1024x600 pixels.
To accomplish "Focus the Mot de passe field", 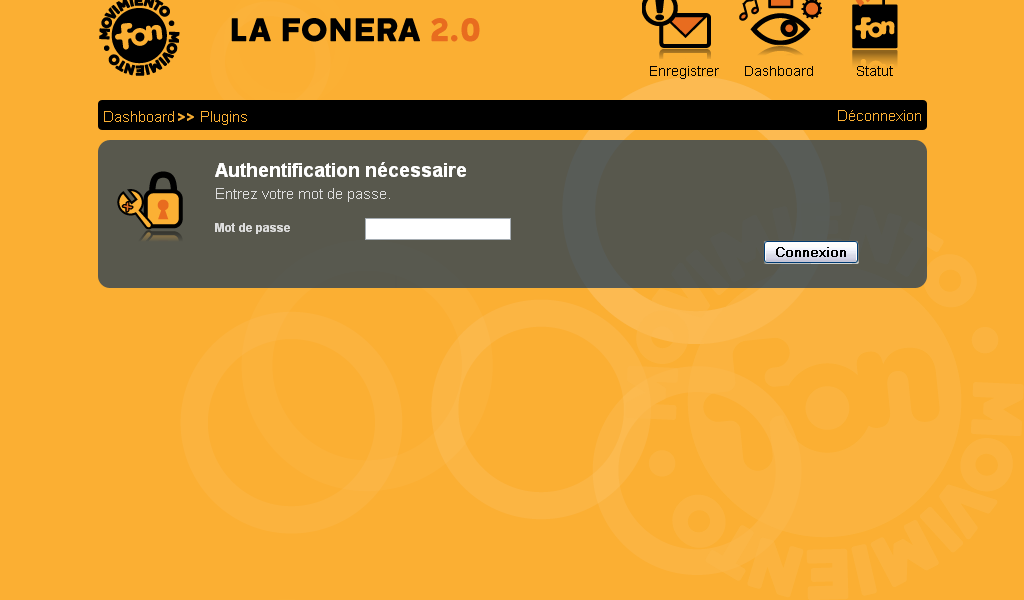I will [438, 229].
